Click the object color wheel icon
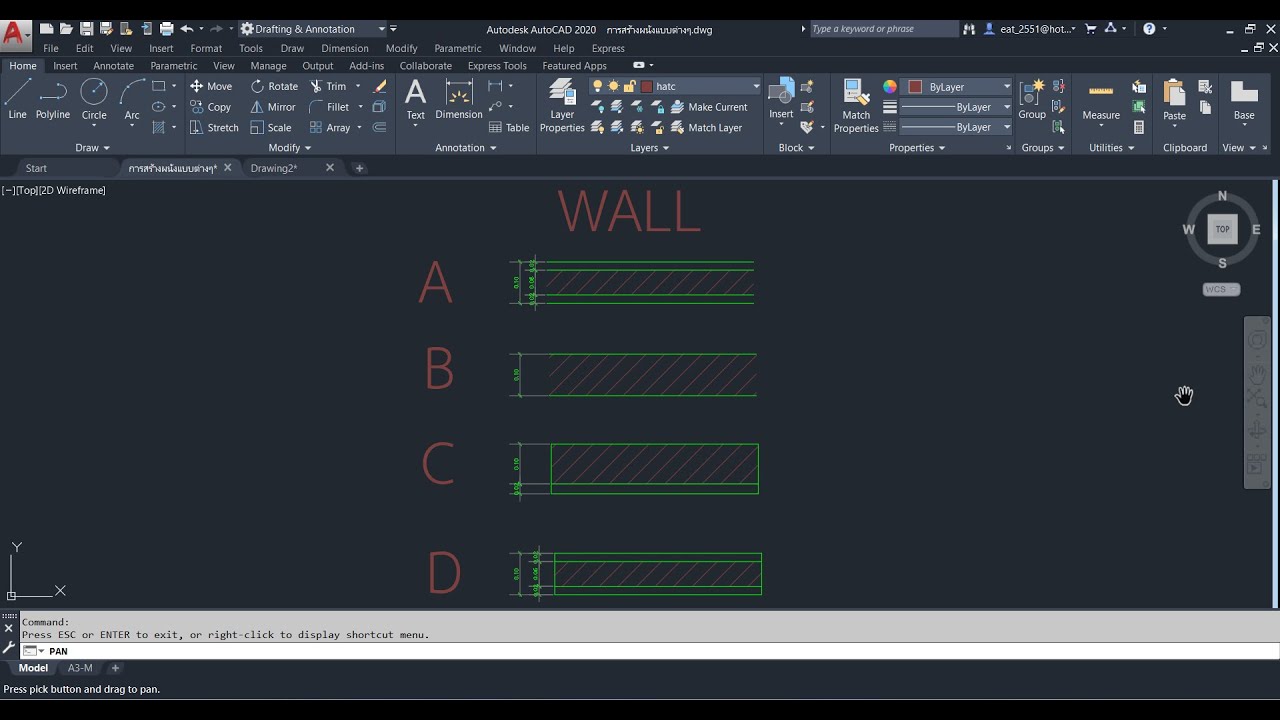Image resolution: width=1280 pixels, height=720 pixels. click(890, 87)
